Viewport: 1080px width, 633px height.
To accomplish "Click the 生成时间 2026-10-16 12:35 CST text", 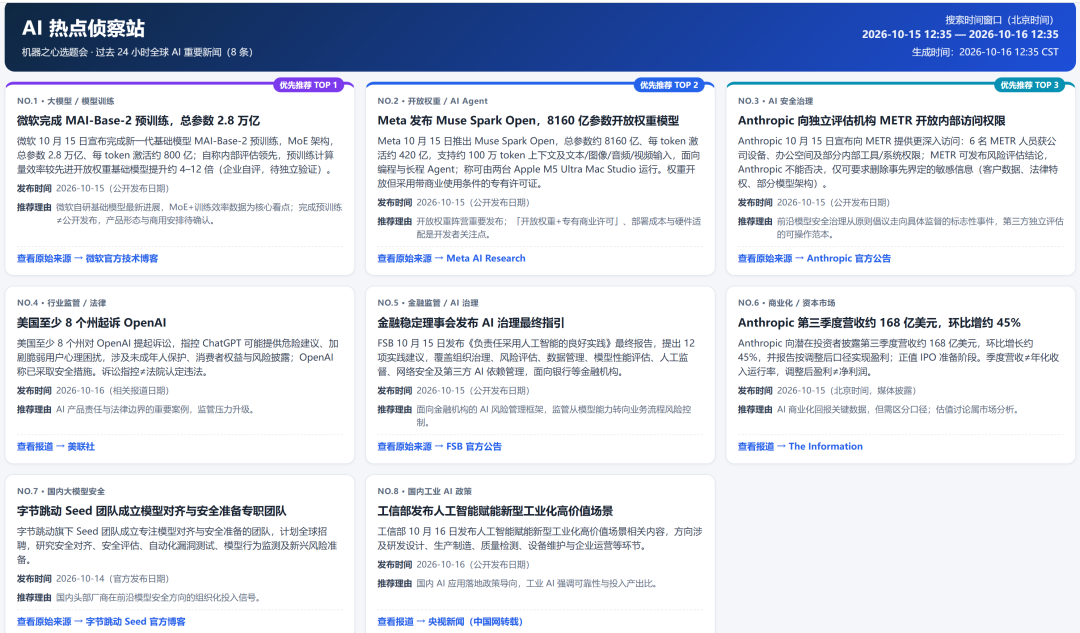I will (x=985, y=52).
